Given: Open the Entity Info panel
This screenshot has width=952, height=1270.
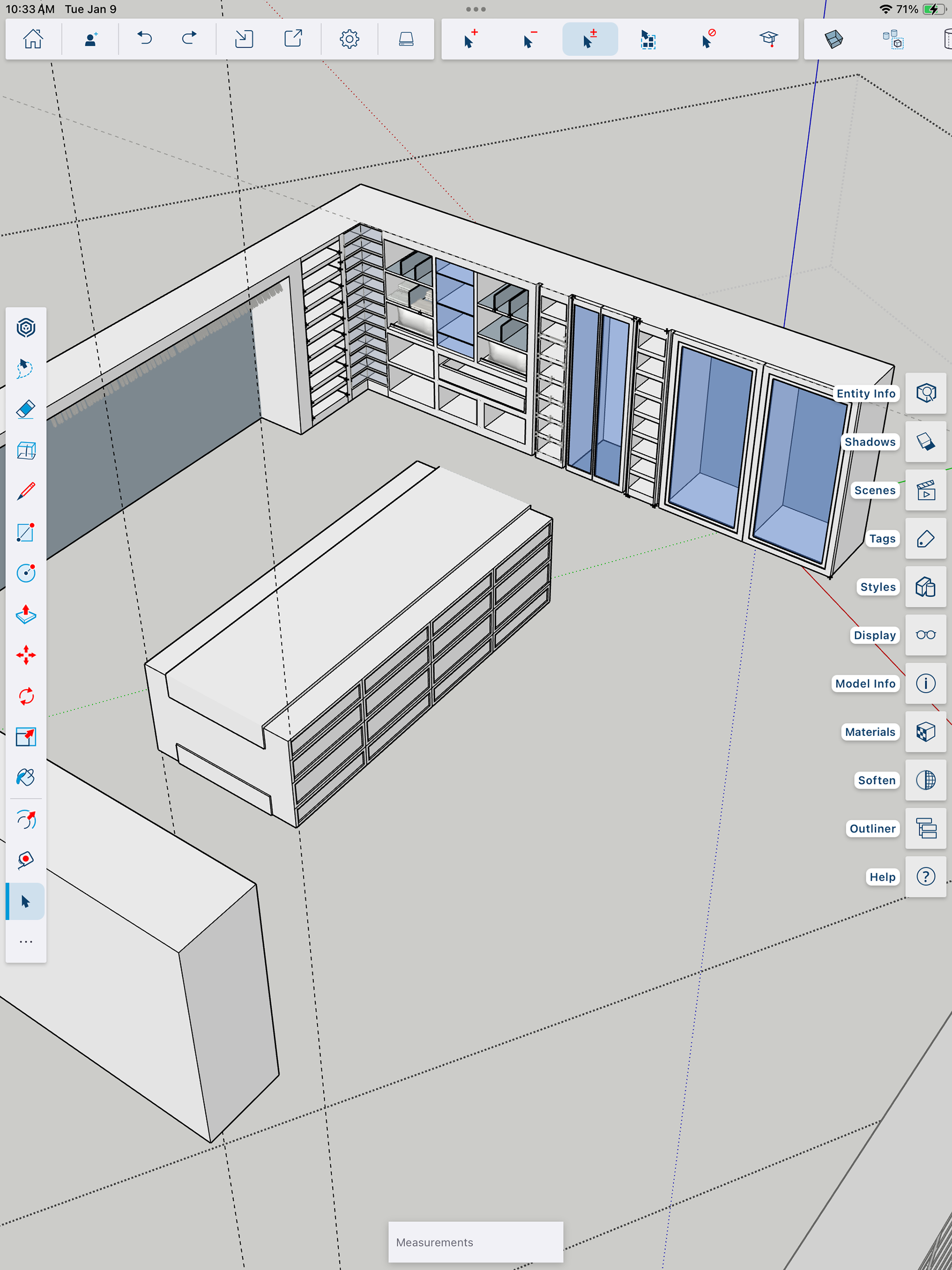Looking at the screenshot, I should coord(926,393).
